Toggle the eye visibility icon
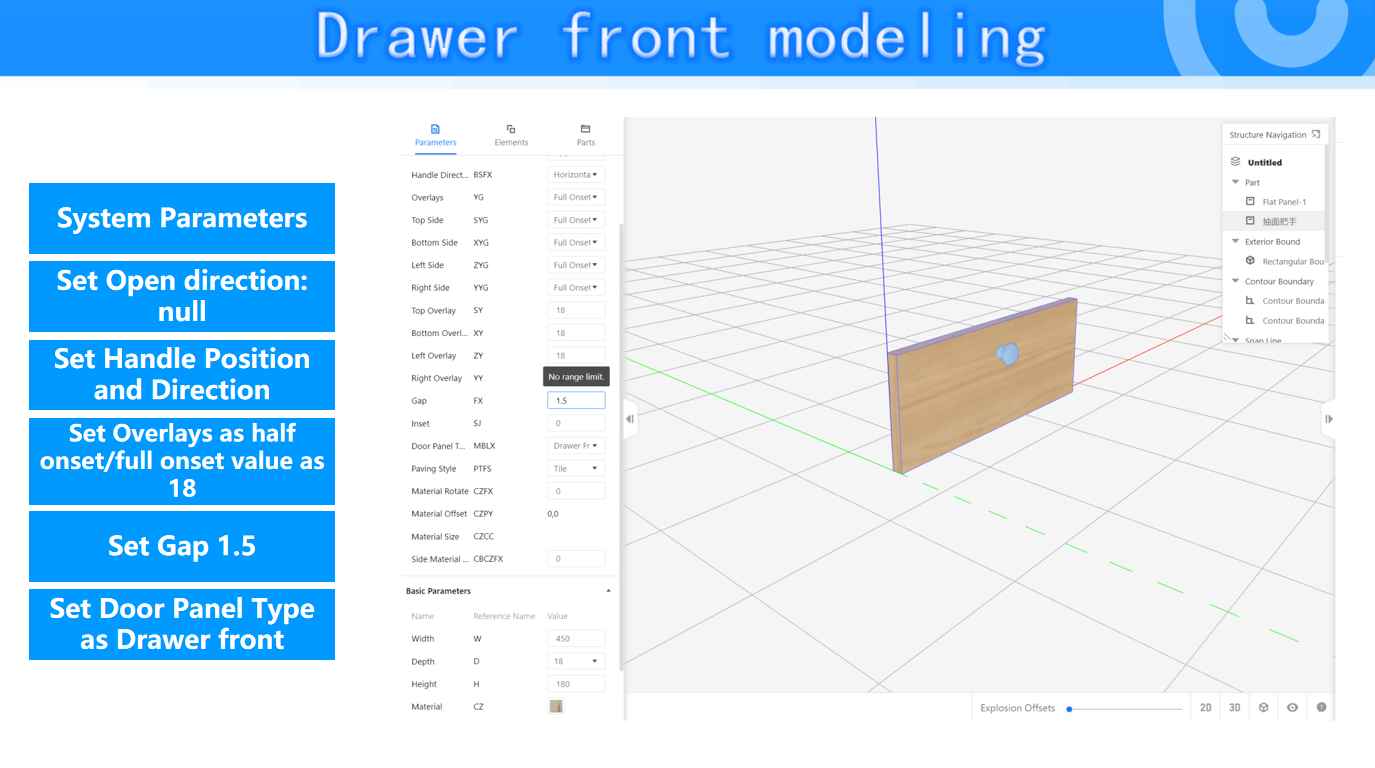This screenshot has width=1375, height=768. click(1293, 708)
